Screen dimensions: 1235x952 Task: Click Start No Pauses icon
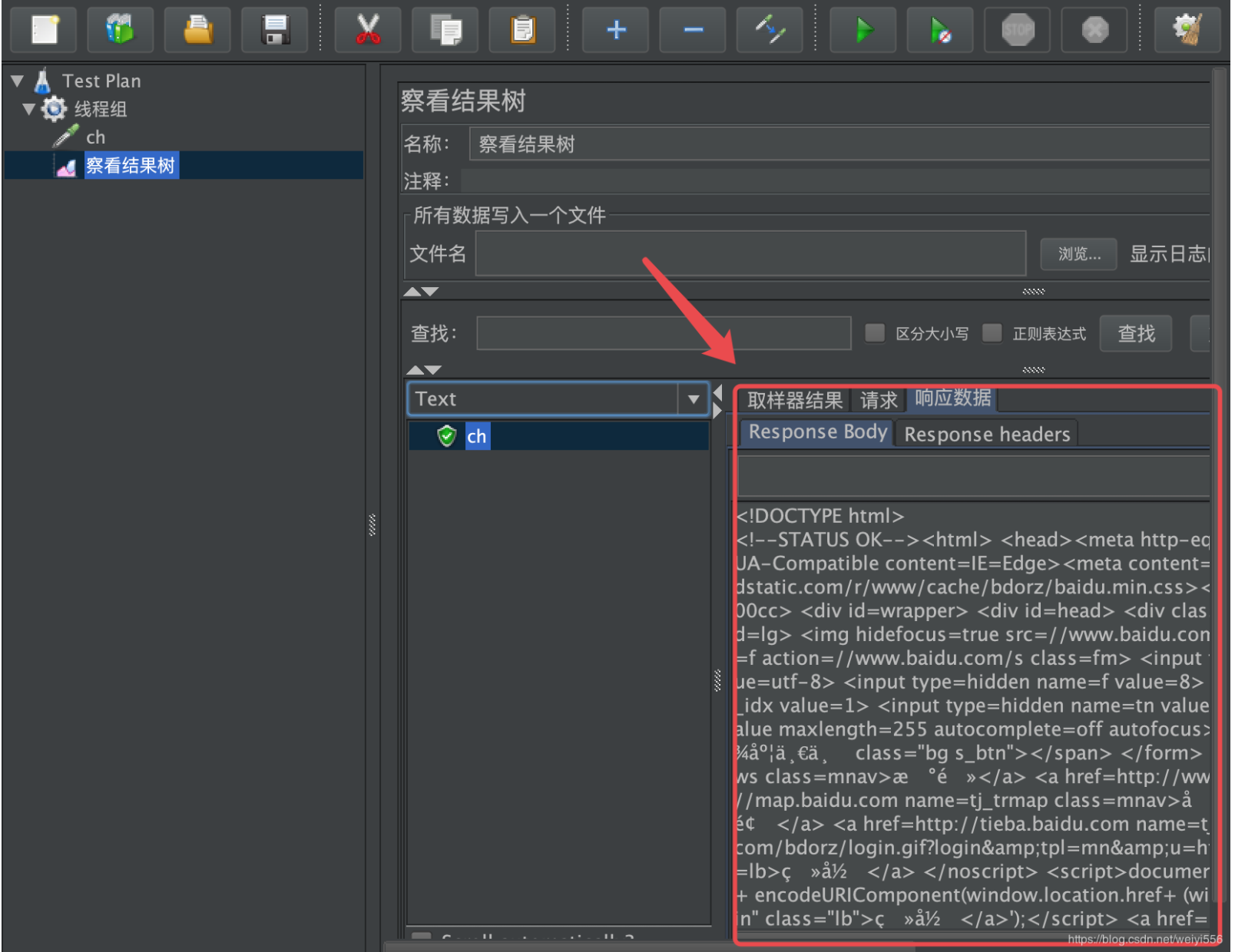click(x=940, y=30)
